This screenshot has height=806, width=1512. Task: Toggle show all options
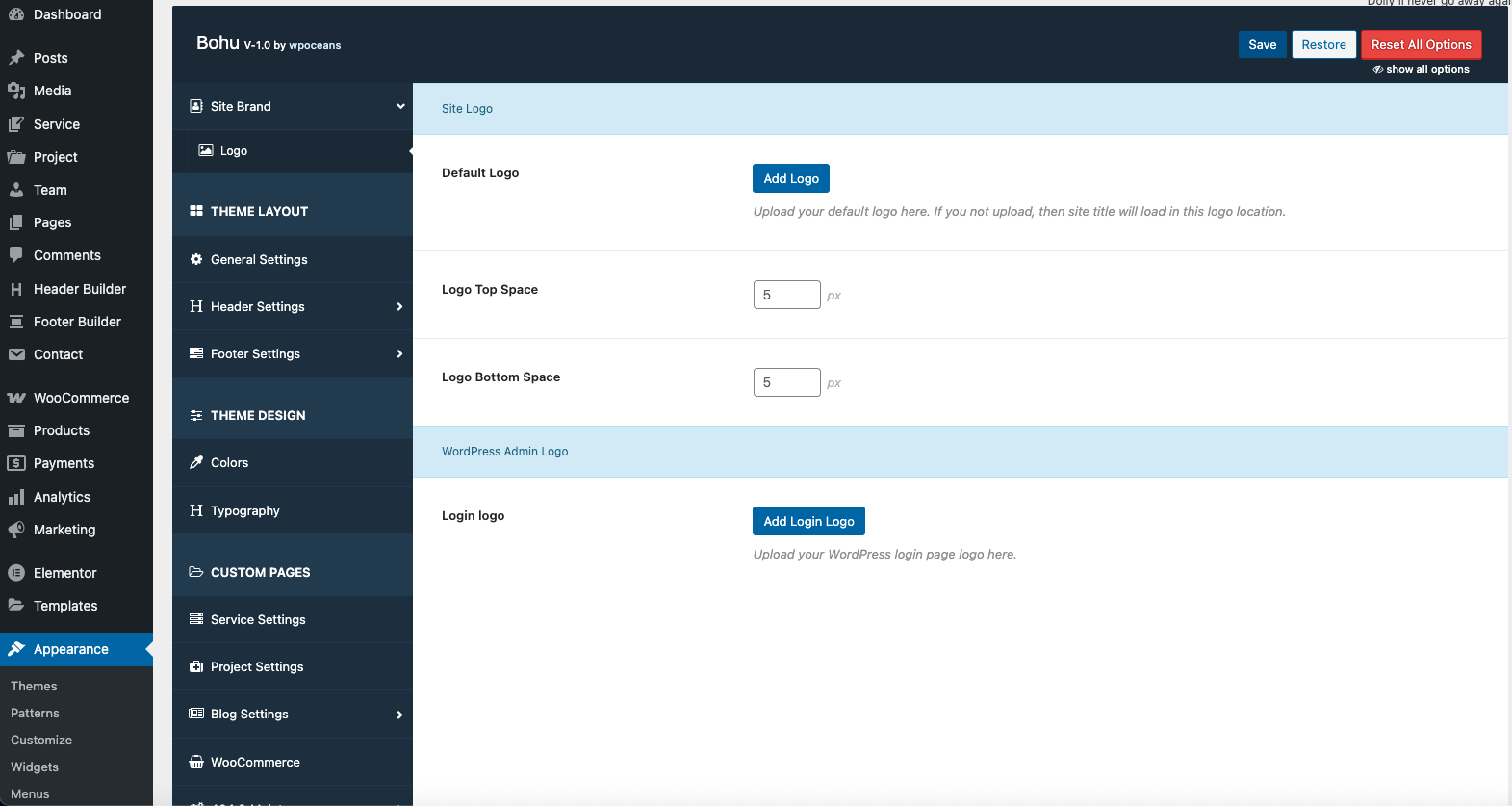(1421, 69)
